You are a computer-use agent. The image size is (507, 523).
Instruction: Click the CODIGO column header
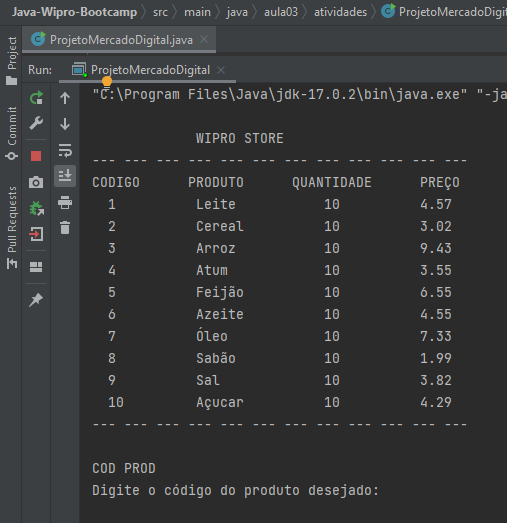(116, 182)
